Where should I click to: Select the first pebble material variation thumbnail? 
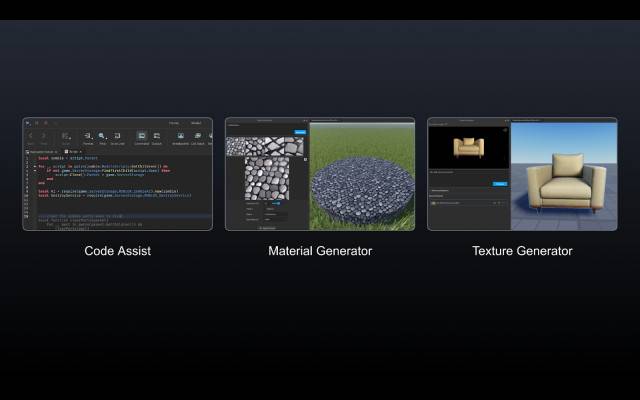[237, 146]
